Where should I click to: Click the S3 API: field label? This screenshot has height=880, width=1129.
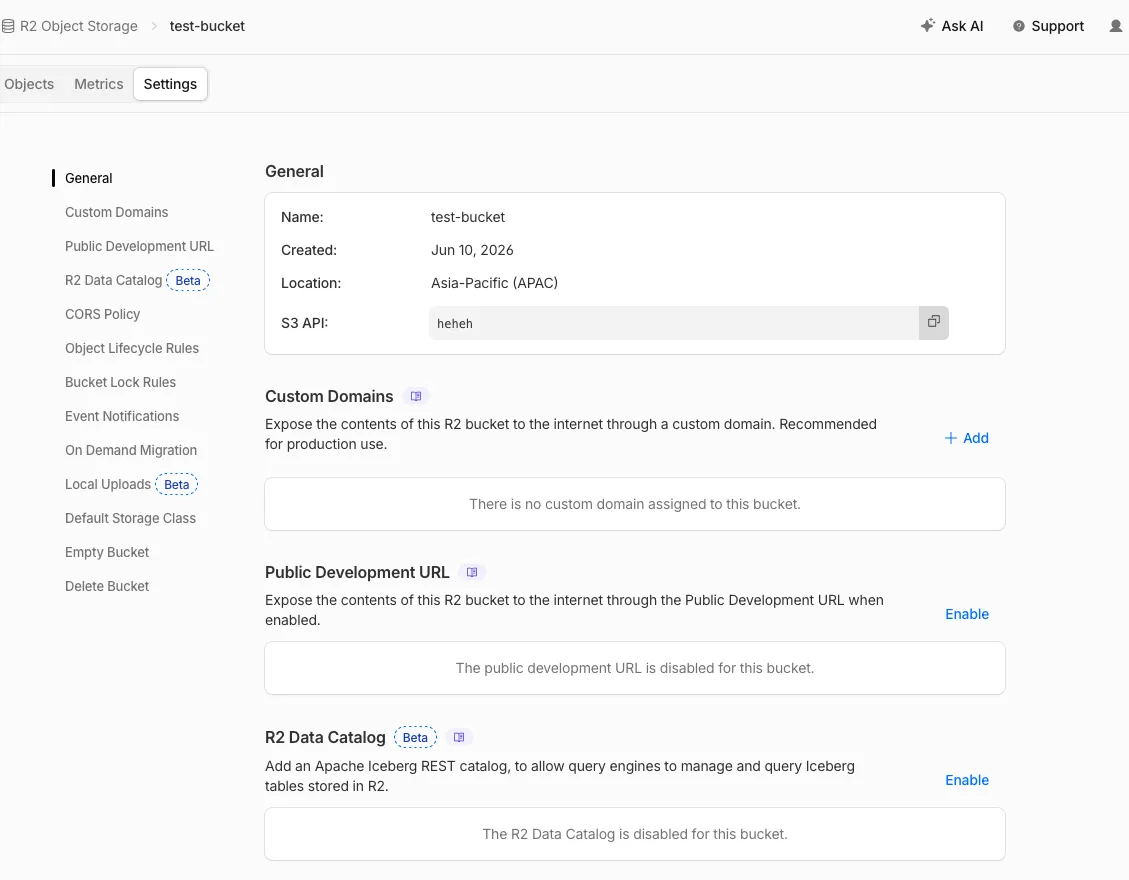click(304, 323)
